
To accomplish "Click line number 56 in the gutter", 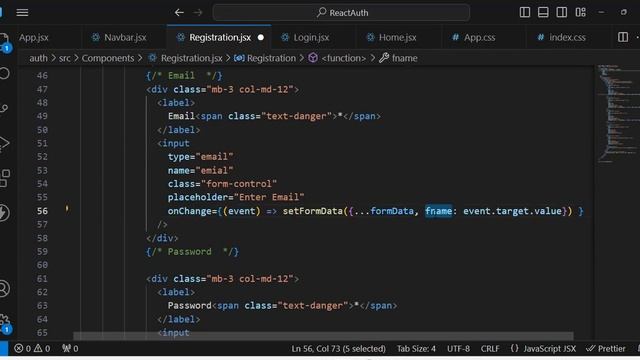I will coord(42,211).
